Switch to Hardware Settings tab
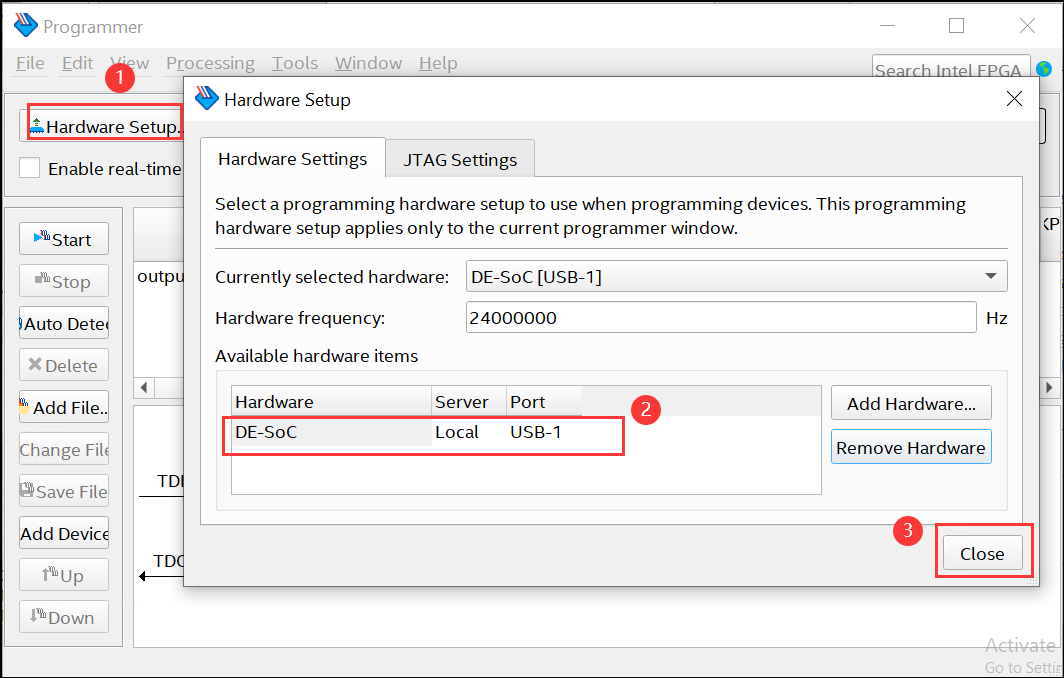This screenshot has height=678, width=1064. coord(292,159)
